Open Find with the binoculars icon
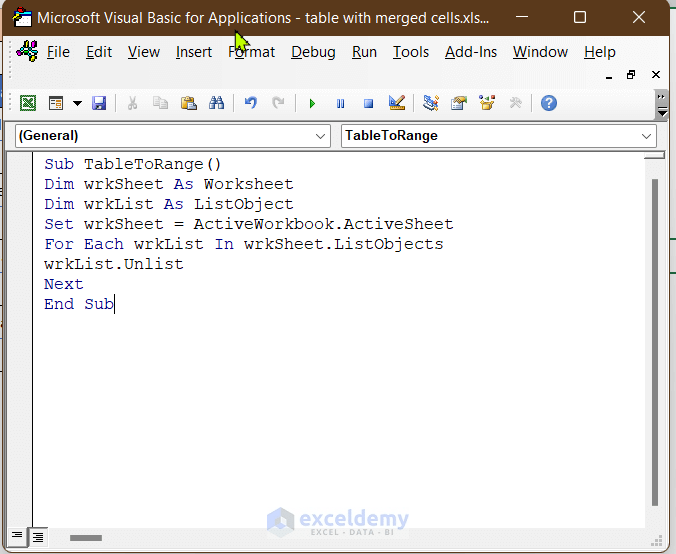This screenshot has height=554, width=676. (216, 103)
